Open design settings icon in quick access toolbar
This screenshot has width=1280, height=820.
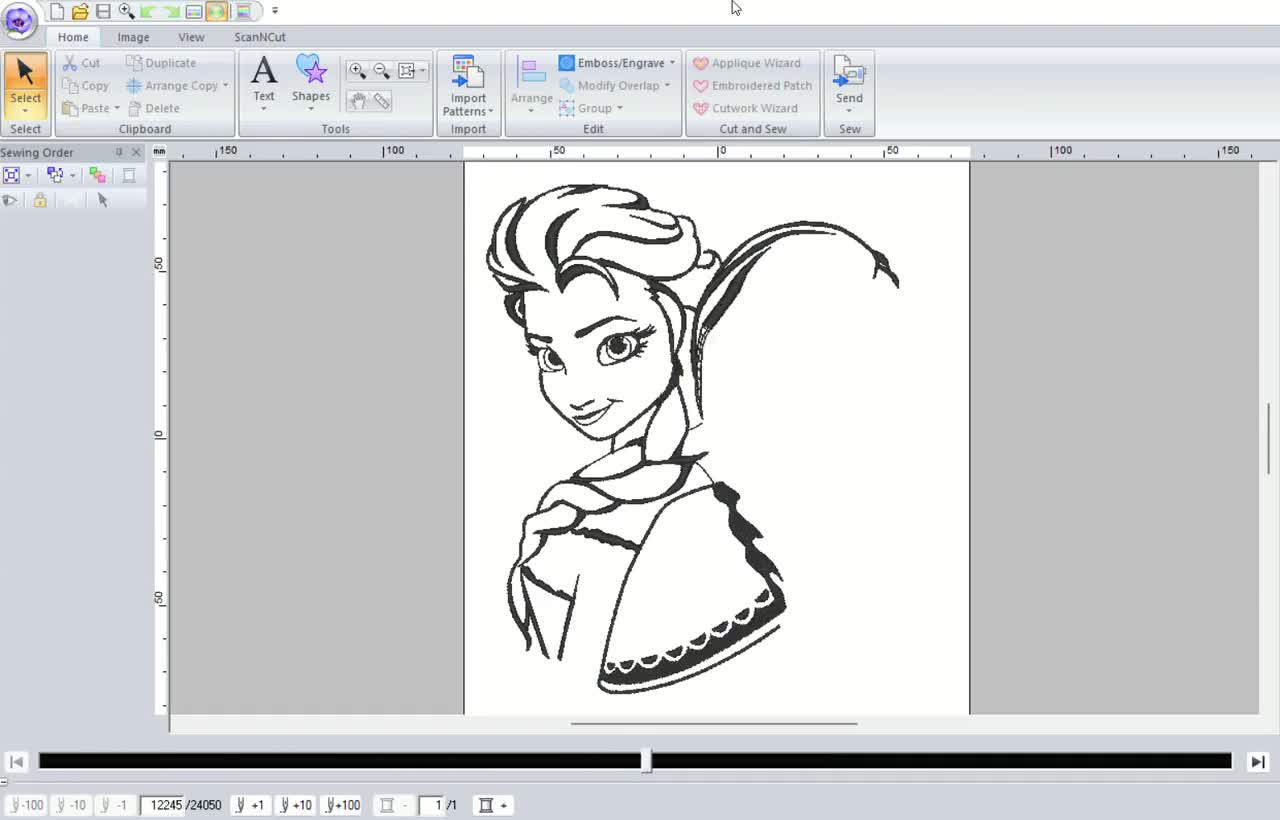click(x=194, y=12)
